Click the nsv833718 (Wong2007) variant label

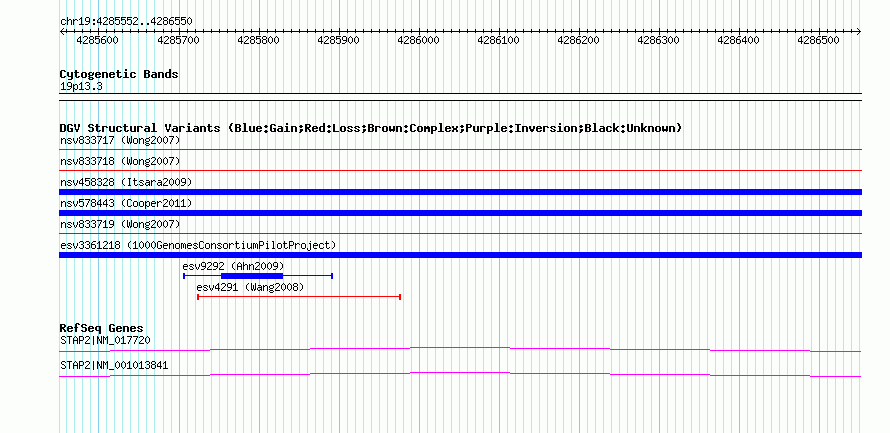[x=120, y=161]
